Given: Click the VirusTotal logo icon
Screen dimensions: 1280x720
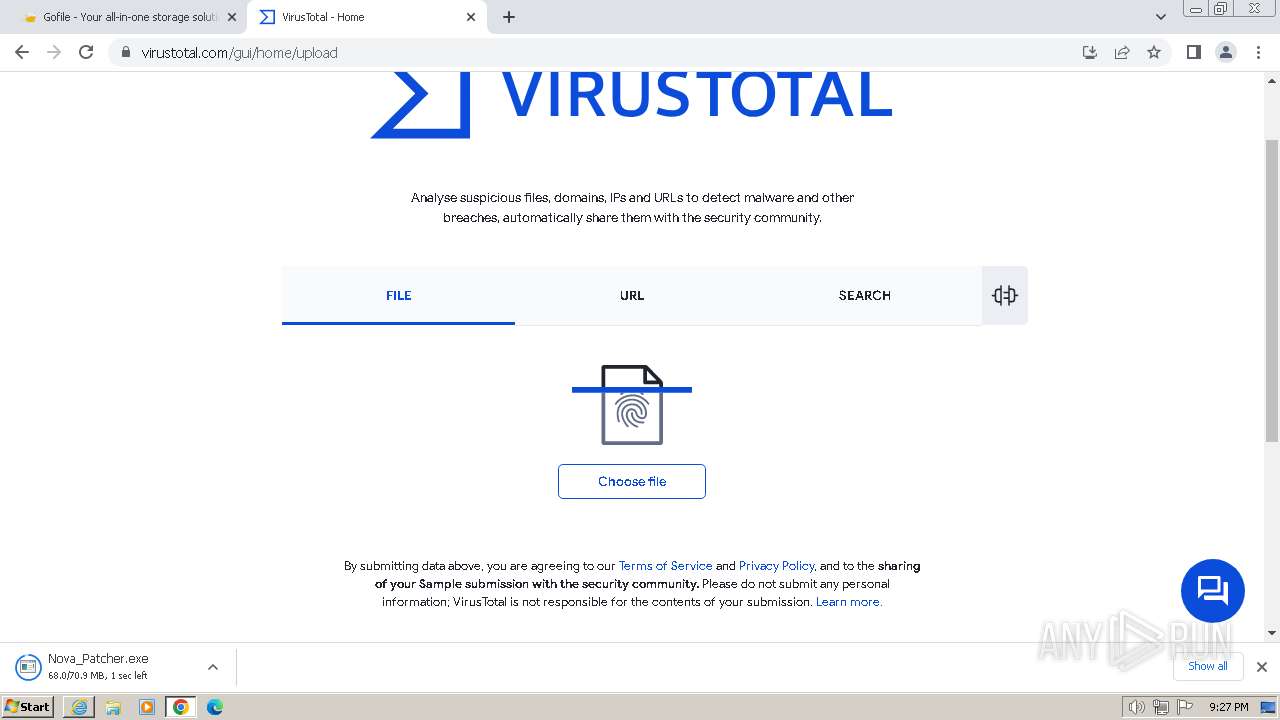Looking at the screenshot, I should pos(420,104).
